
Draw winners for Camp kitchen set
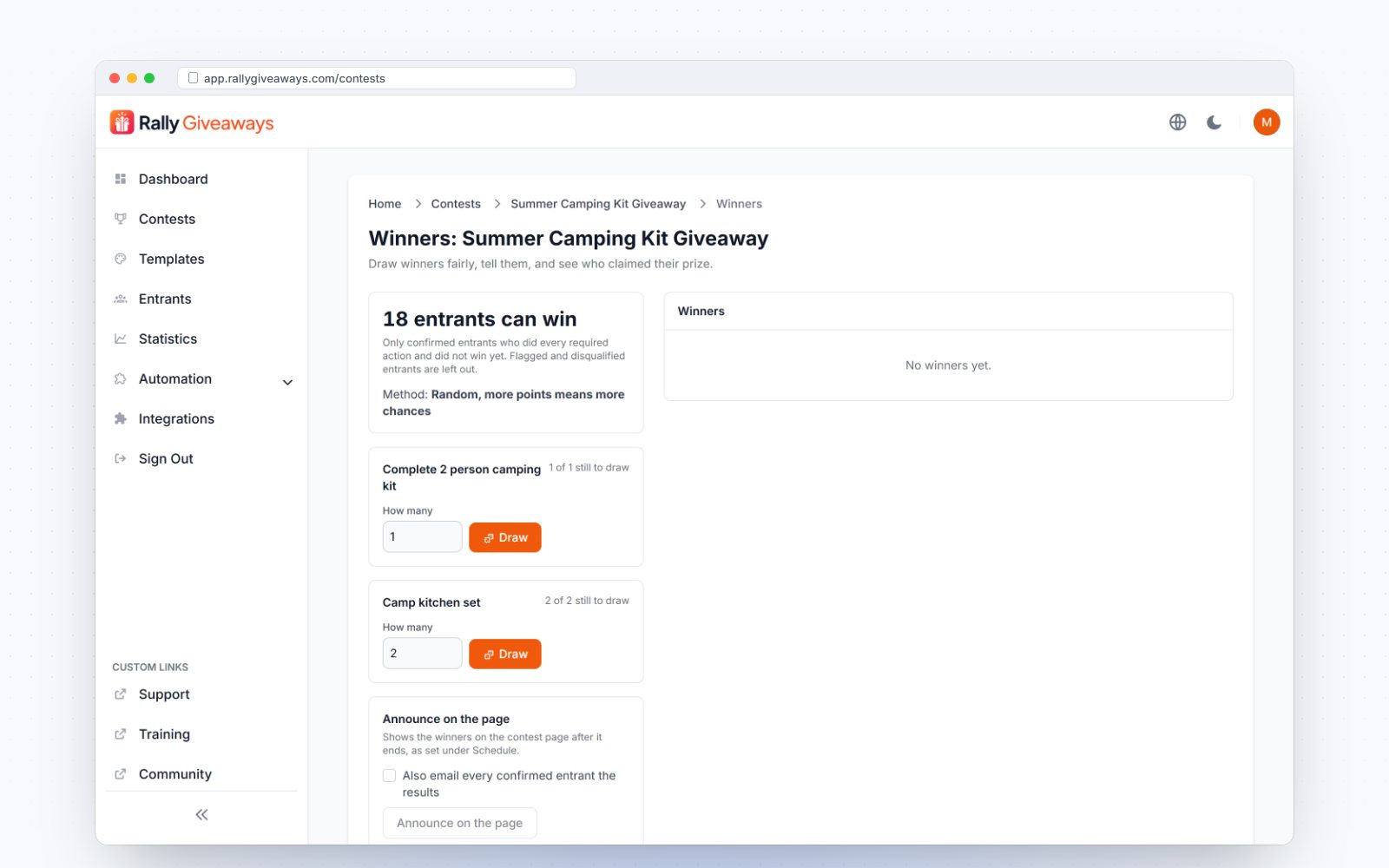(x=505, y=654)
